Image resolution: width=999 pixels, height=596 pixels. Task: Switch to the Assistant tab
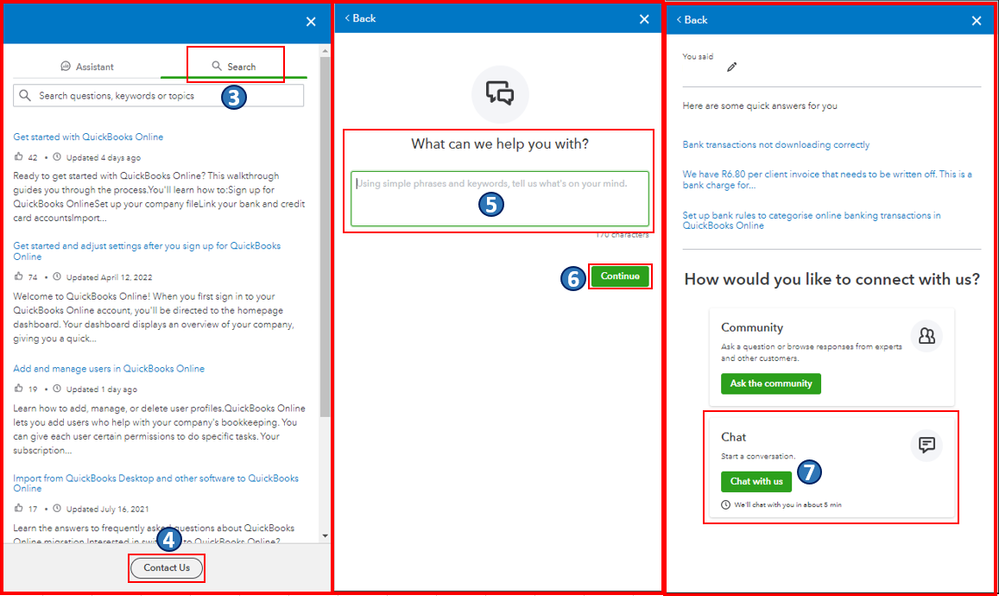87,66
